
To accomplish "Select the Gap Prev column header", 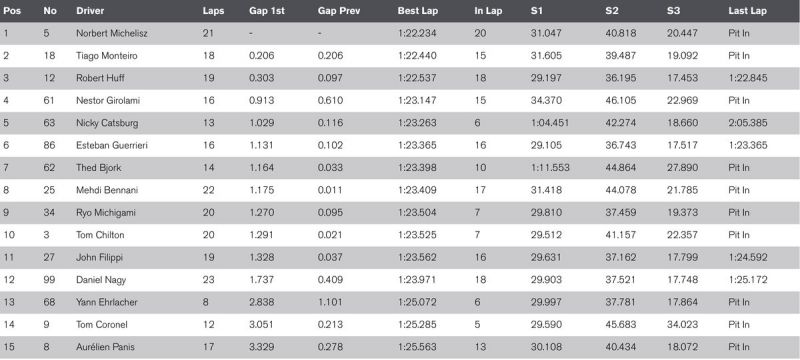I will (339, 11).
